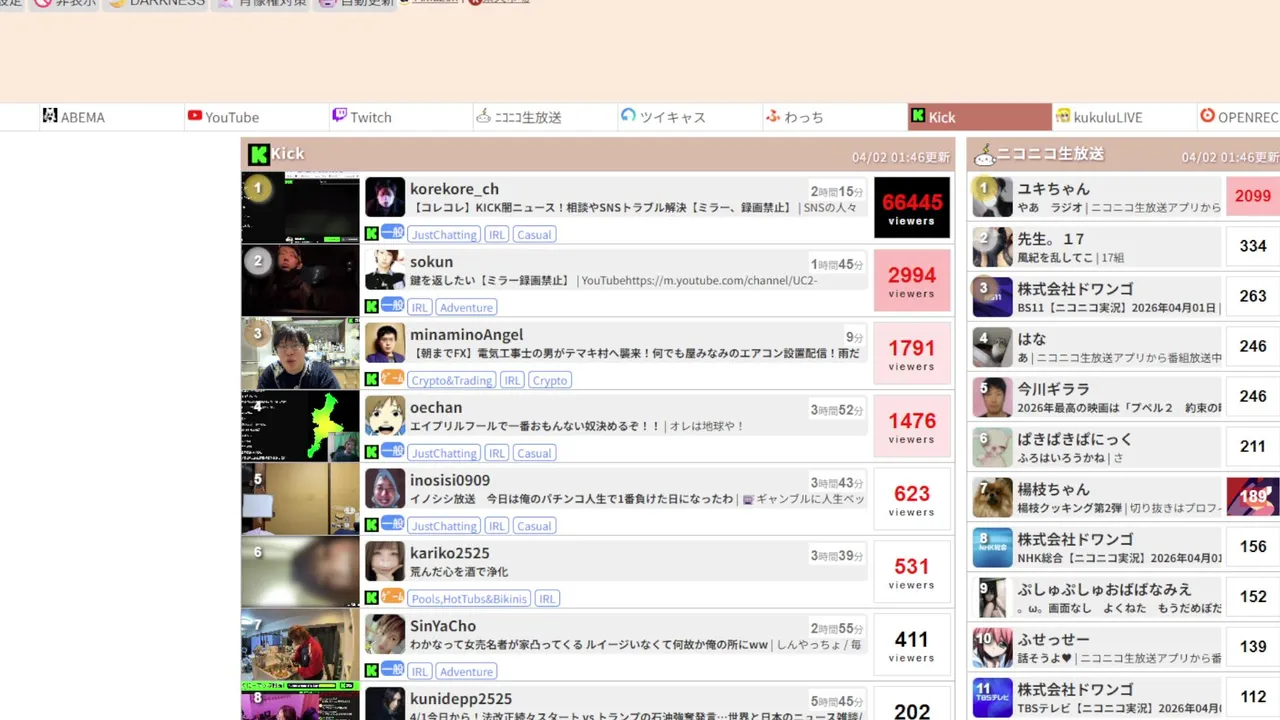Click Crypto&Trading tag on minaminoAngel row
The height and width of the screenshot is (720, 1280).
pos(452,380)
